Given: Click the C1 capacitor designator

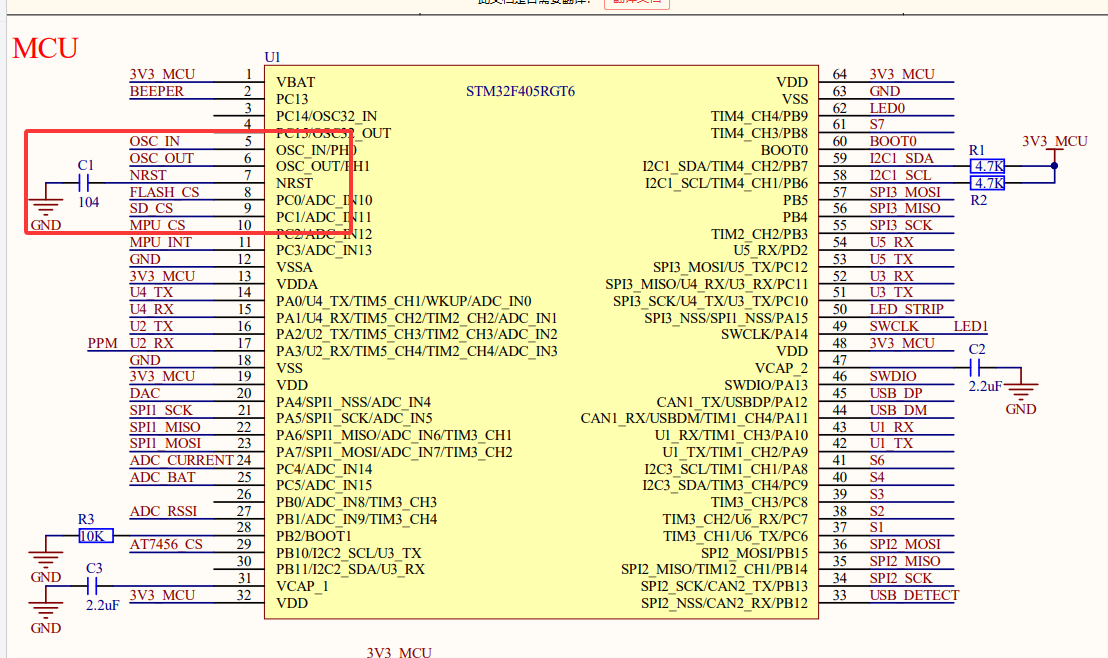Looking at the screenshot, I should tap(86, 165).
